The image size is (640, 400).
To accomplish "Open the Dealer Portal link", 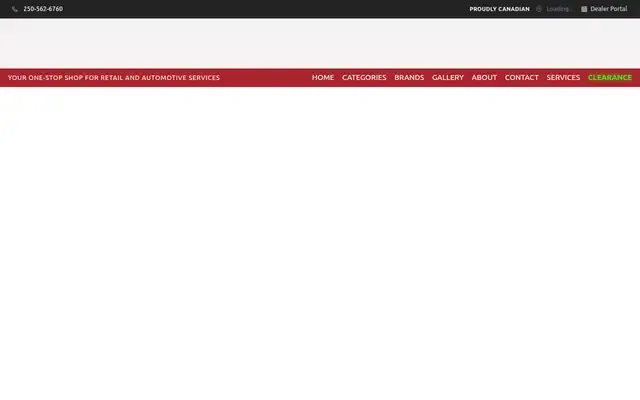I will [609, 9].
